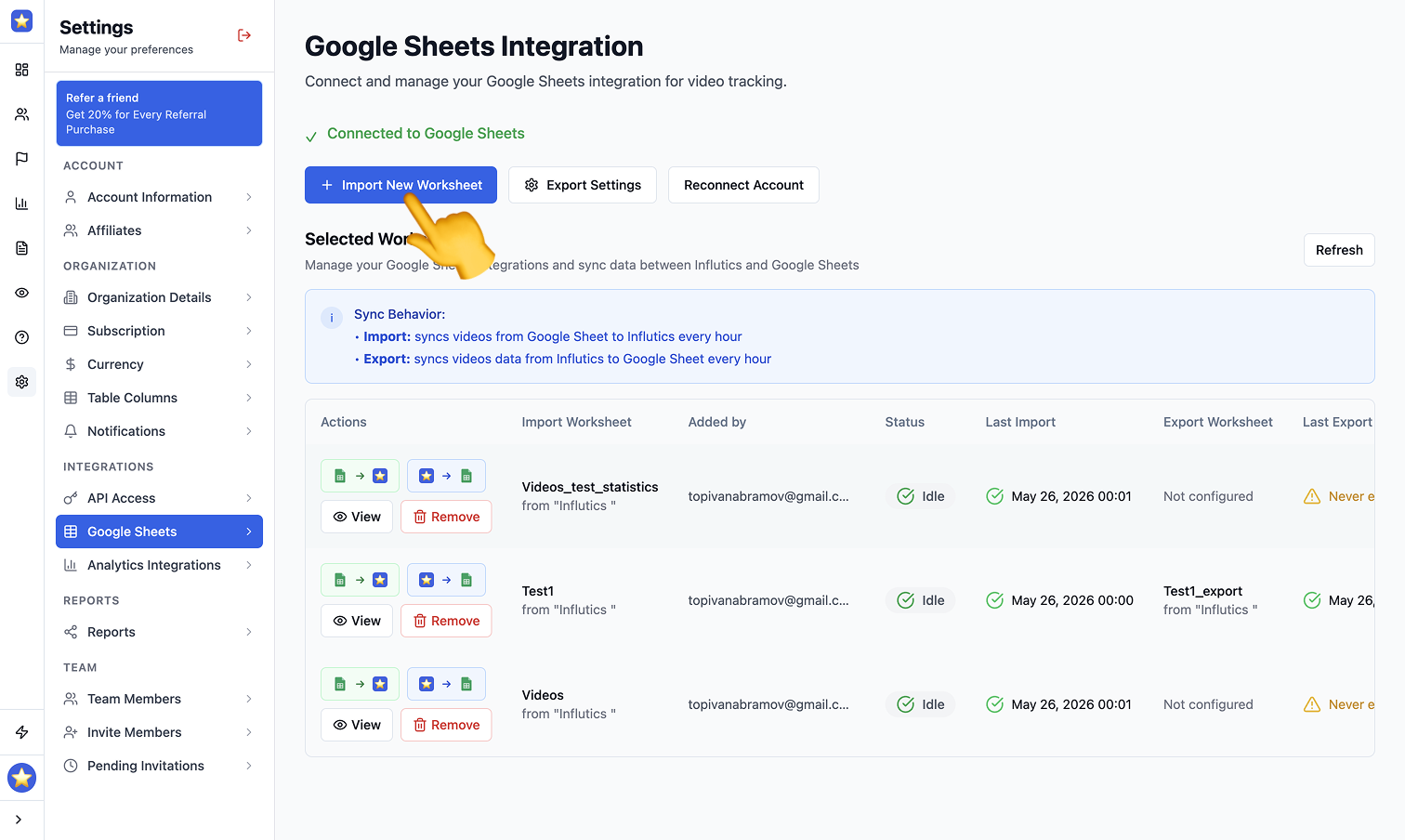
Task: Click the email address in the Test1 row
Action: [x=768, y=600]
